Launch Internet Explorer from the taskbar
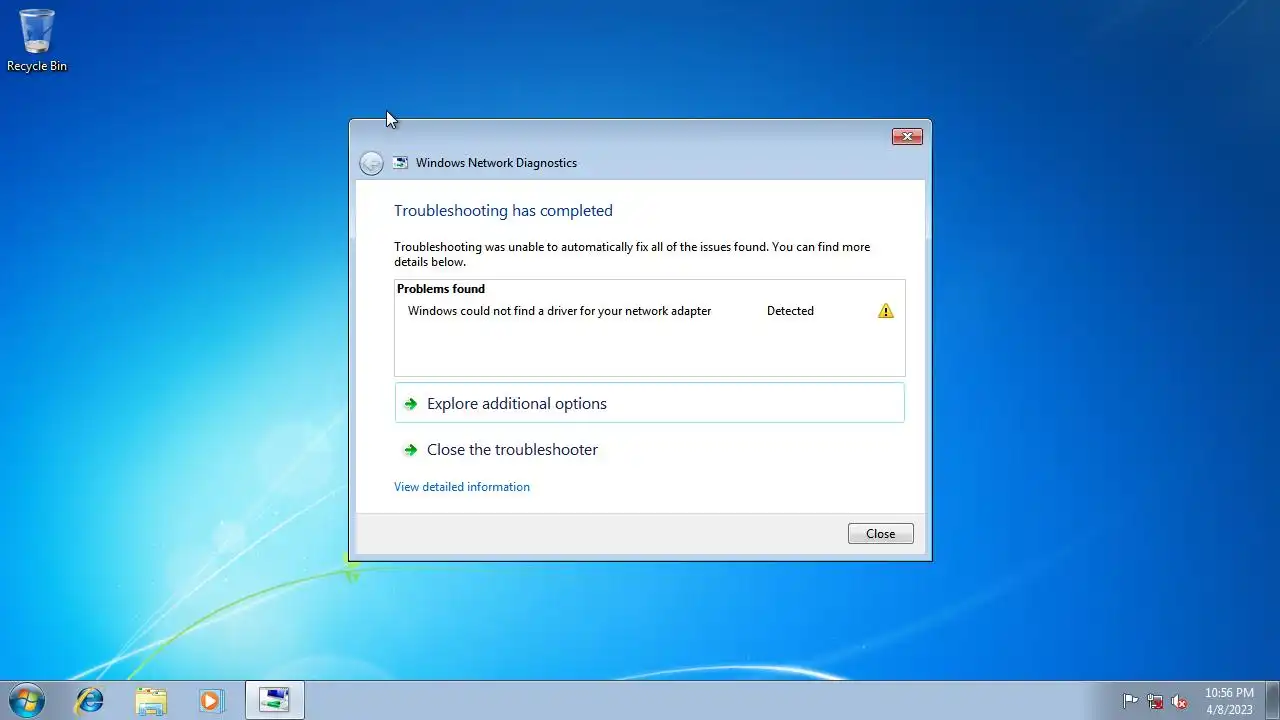The height and width of the screenshot is (720, 1280). 90,700
